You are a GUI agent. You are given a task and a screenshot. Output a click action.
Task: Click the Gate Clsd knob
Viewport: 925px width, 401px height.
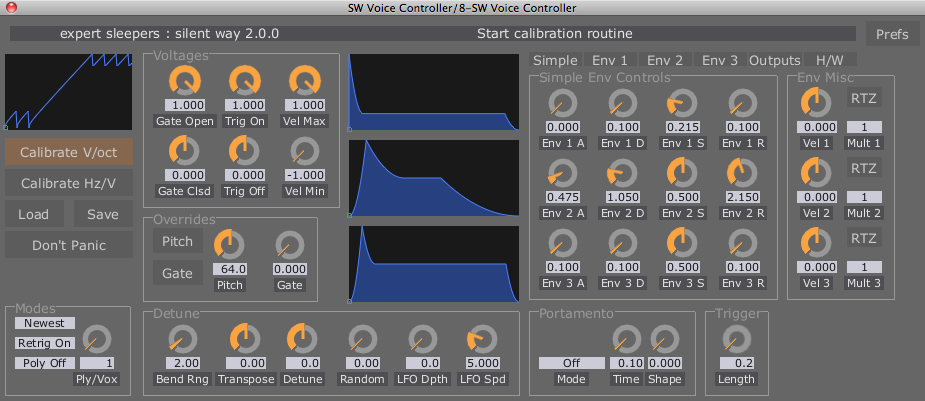pyautogui.click(x=185, y=150)
